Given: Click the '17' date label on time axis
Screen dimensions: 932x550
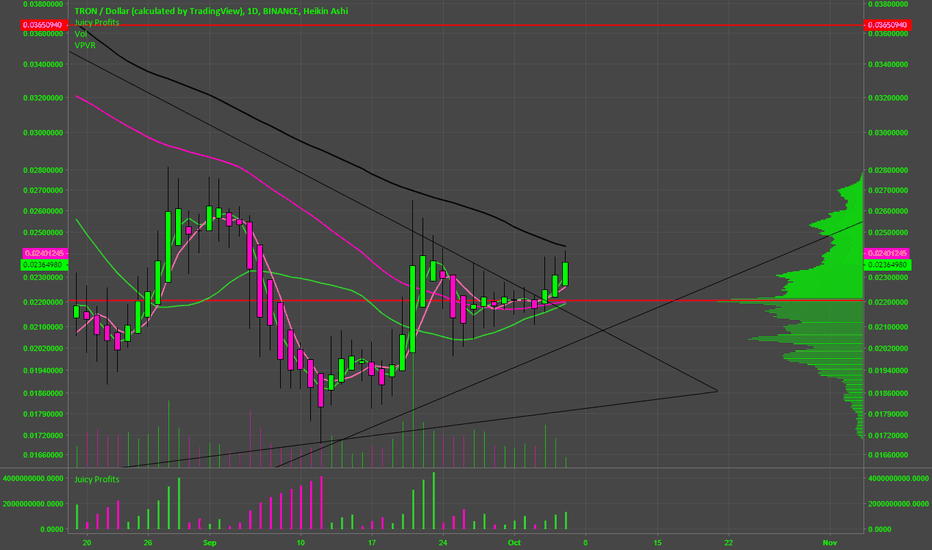Looking at the screenshot, I should click(x=371, y=542).
